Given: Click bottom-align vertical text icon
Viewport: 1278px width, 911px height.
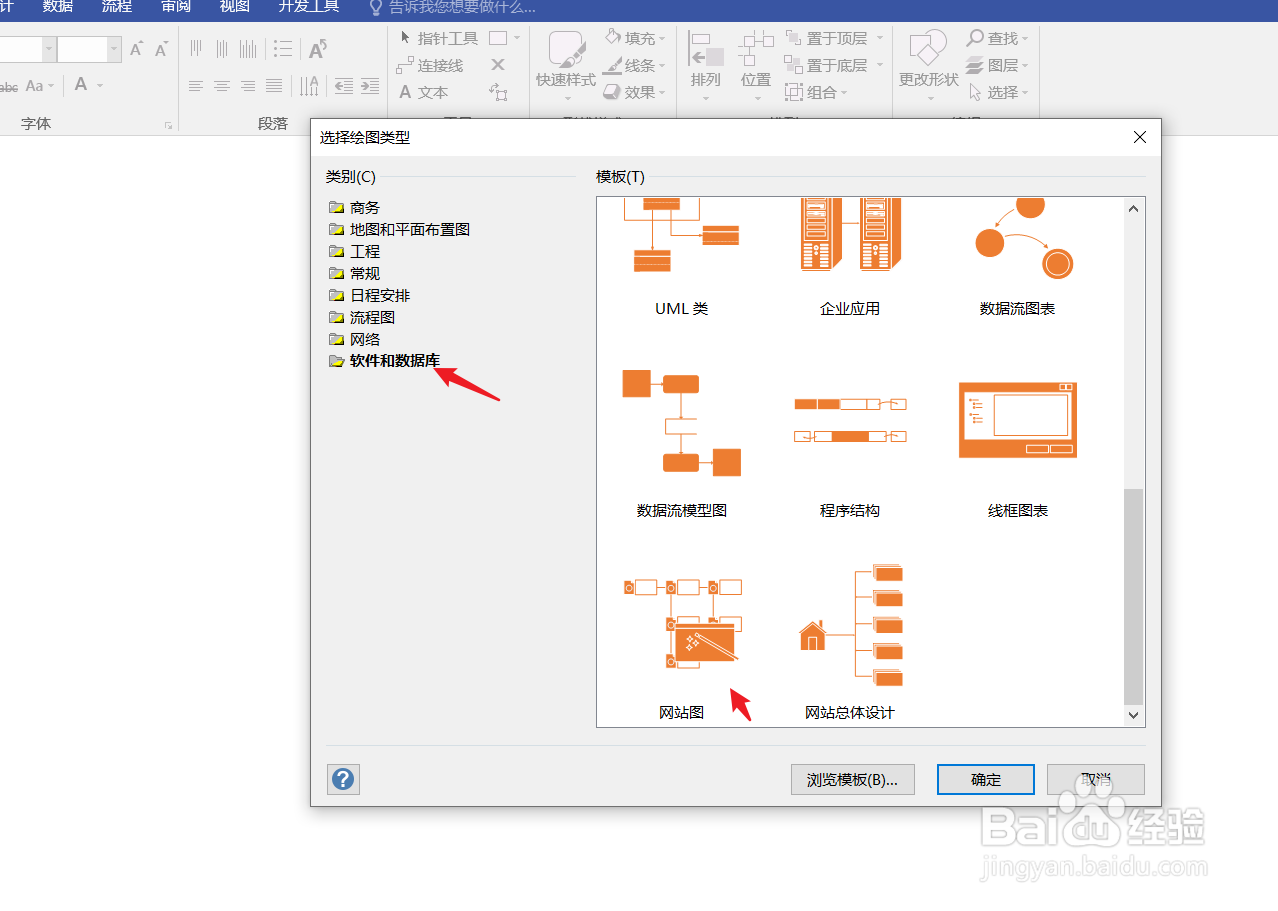Looking at the screenshot, I should tap(248, 48).
